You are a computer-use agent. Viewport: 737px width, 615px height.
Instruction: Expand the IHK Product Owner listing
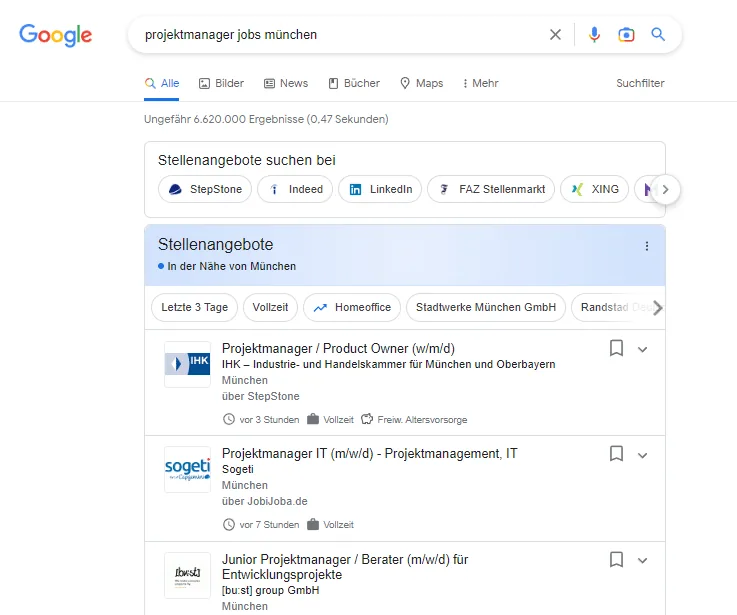[643, 349]
